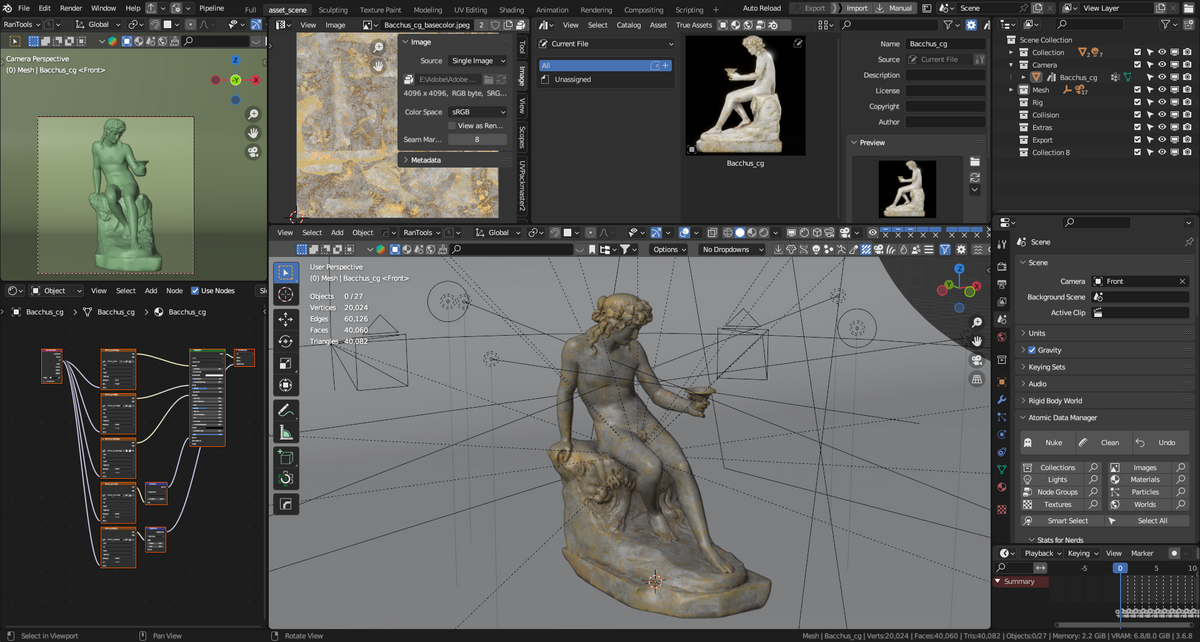Toggle Gravity checkbox in Scene properties
This screenshot has height=642, width=1200.
click(x=1032, y=350)
